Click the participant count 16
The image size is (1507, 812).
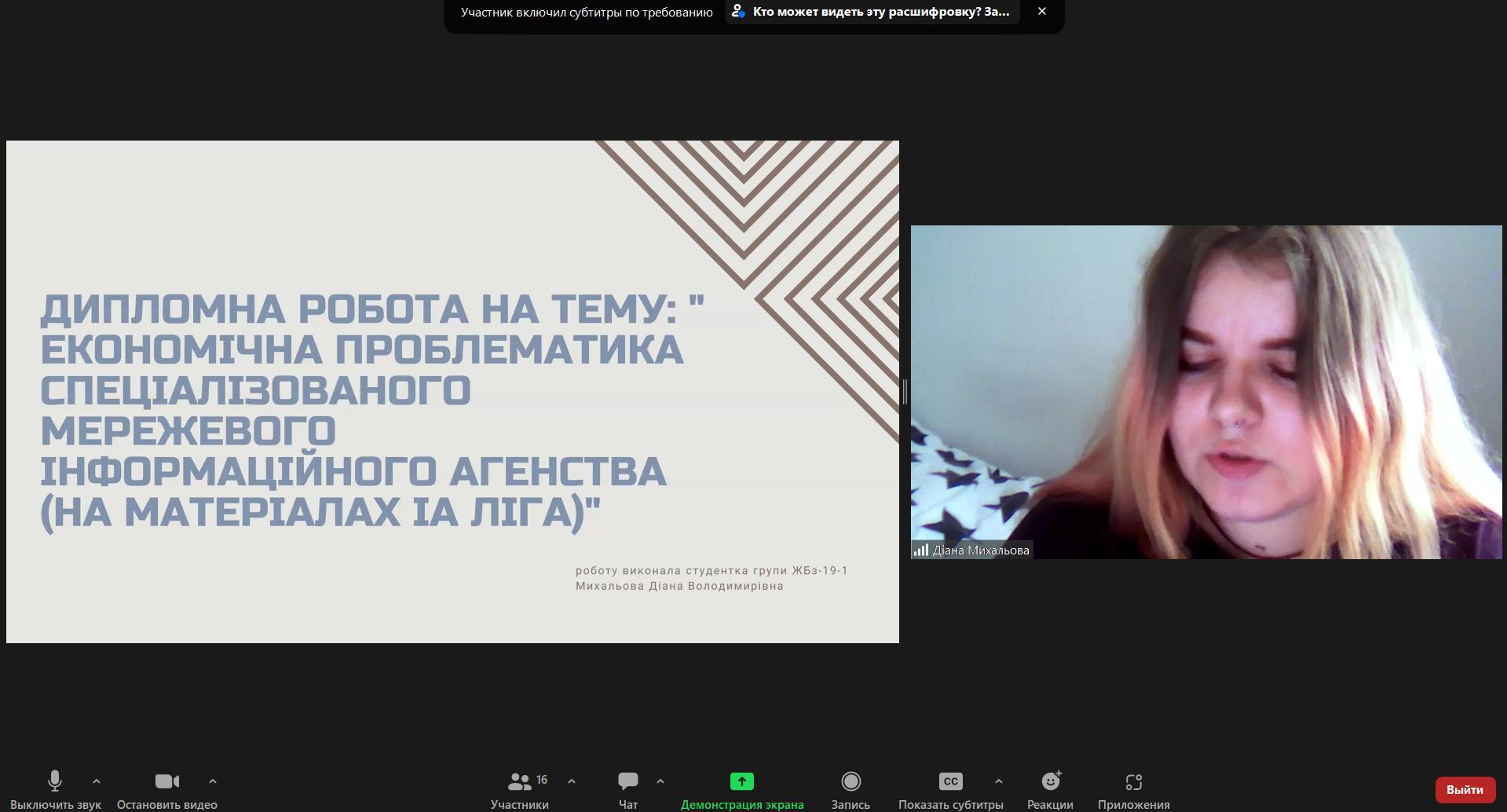pyautogui.click(x=542, y=780)
